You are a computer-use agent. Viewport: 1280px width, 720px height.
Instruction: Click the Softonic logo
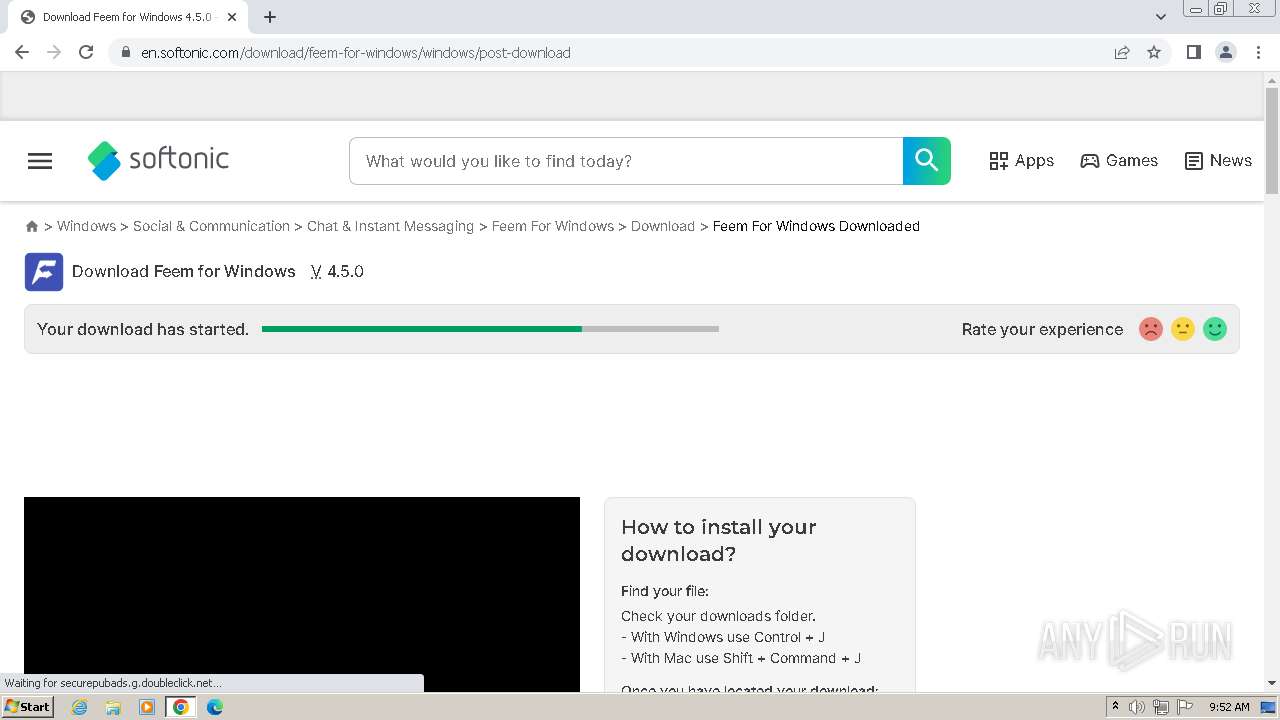pyautogui.click(x=158, y=160)
